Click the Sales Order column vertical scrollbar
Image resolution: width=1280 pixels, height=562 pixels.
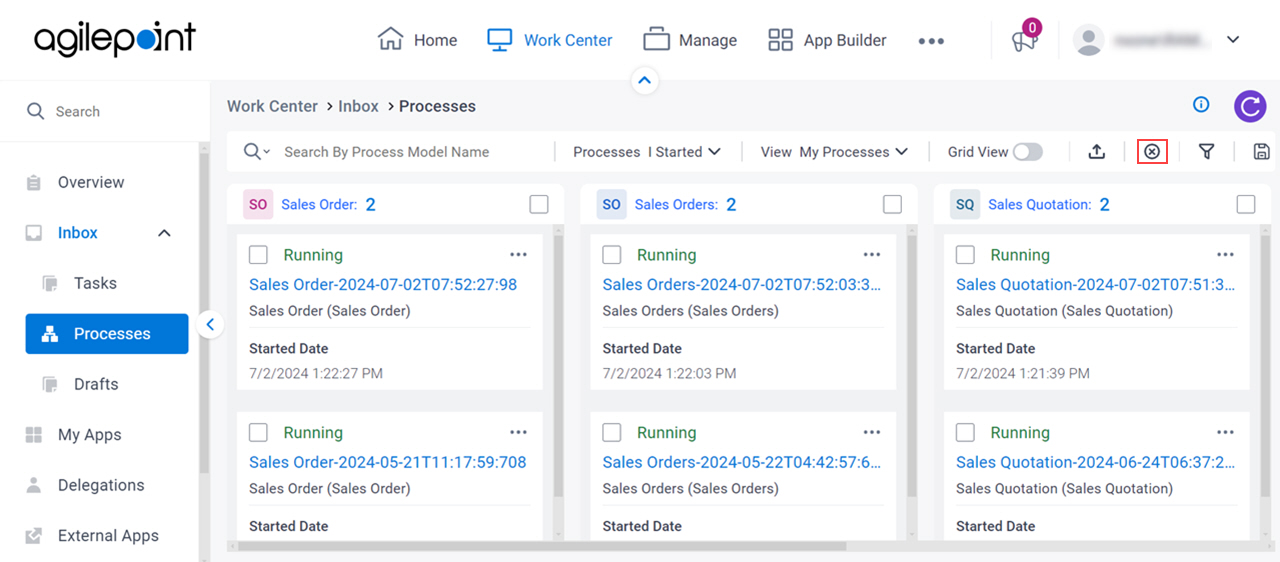559,365
